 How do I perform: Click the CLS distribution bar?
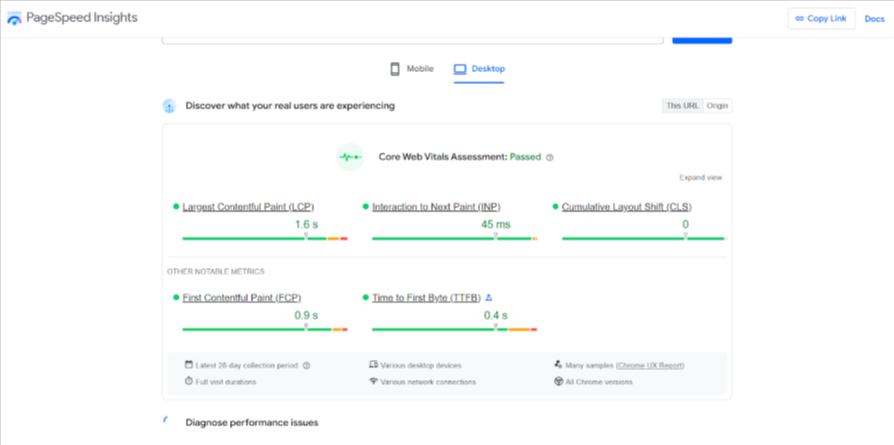[x=644, y=238]
